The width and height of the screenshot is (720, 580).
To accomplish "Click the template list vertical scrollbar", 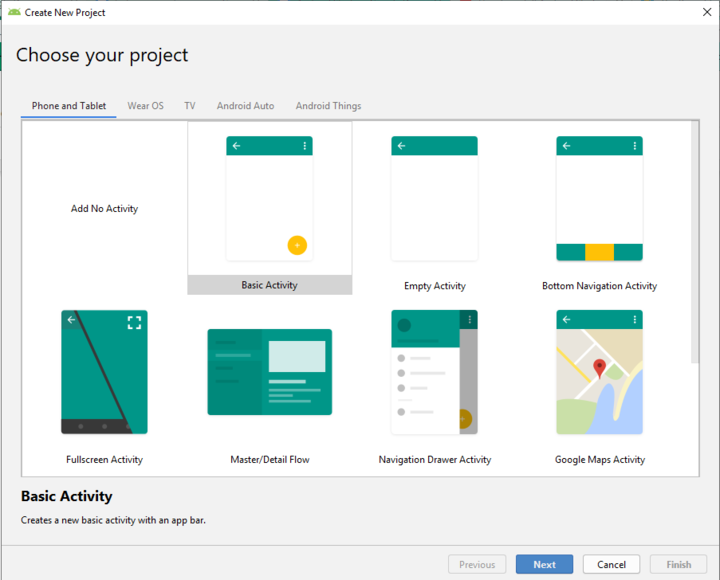I will (x=695, y=242).
